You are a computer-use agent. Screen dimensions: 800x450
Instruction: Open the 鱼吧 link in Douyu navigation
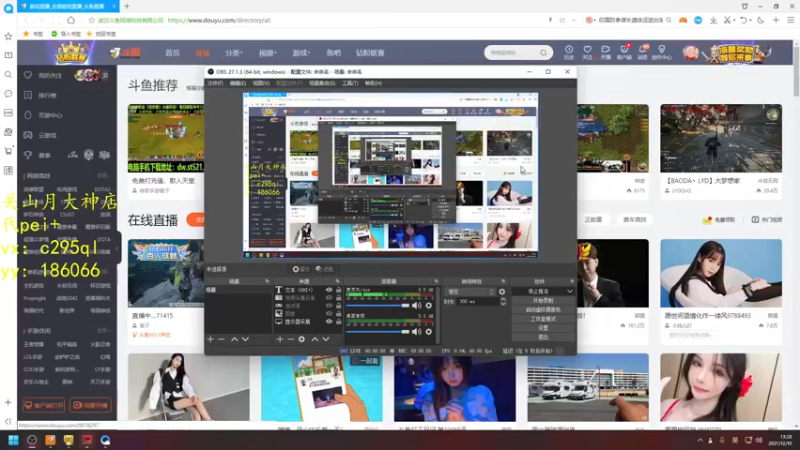pos(334,53)
